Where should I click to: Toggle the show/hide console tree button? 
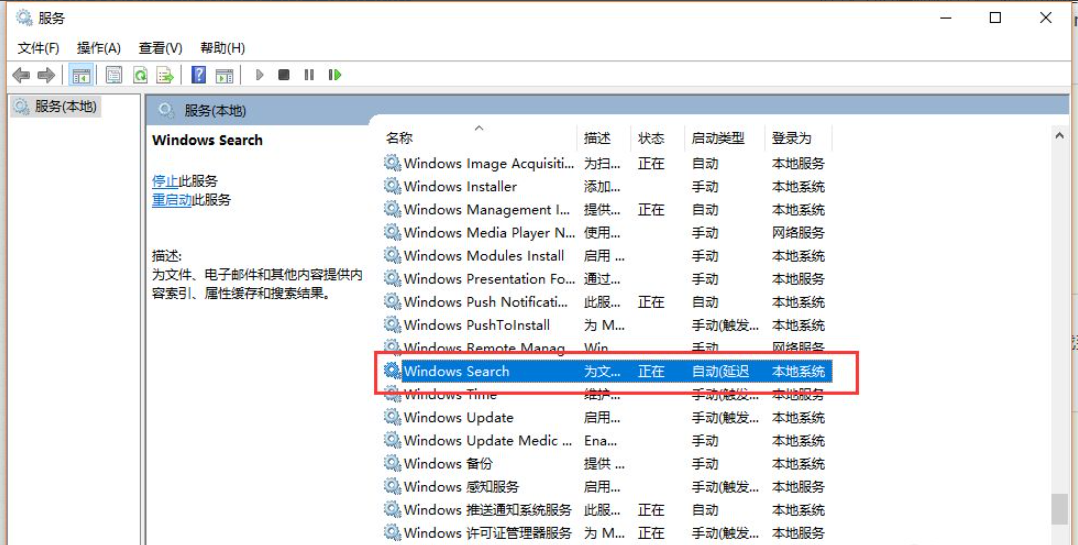click(80, 75)
